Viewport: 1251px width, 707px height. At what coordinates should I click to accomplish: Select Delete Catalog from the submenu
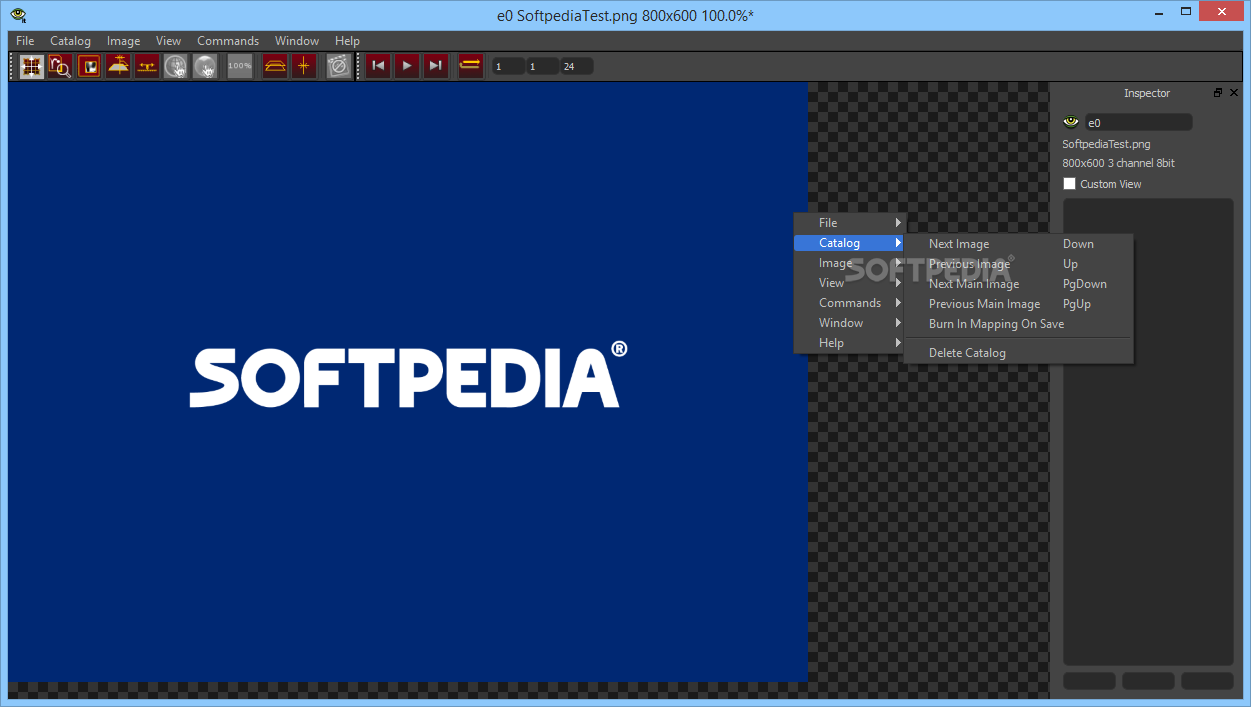[1018, 353]
